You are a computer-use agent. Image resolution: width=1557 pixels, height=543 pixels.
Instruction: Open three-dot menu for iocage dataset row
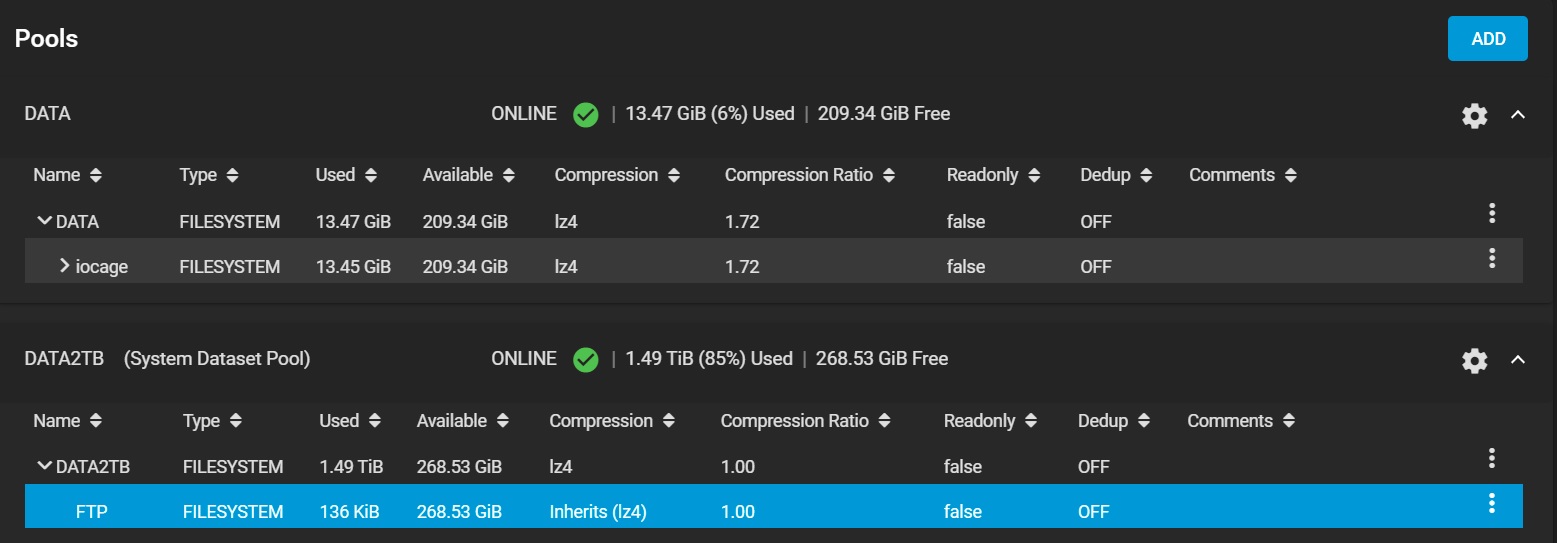(x=1491, y=258)
